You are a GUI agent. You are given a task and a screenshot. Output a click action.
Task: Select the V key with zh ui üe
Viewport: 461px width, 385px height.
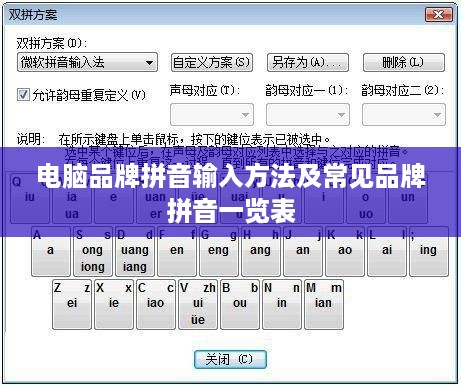tap(198, 305)
